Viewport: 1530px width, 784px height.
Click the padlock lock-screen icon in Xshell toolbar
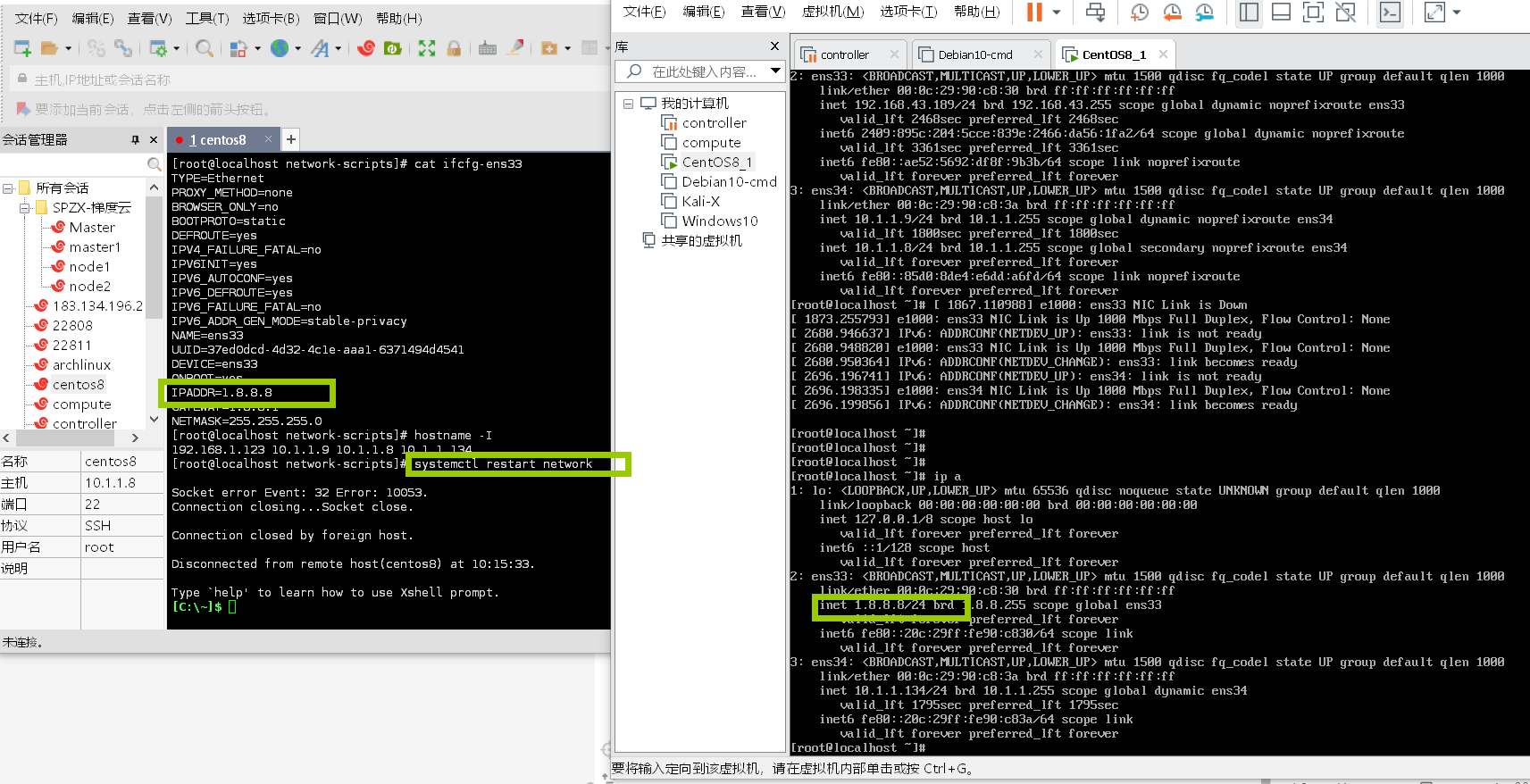pyautogui.click(x=454, y=48)
